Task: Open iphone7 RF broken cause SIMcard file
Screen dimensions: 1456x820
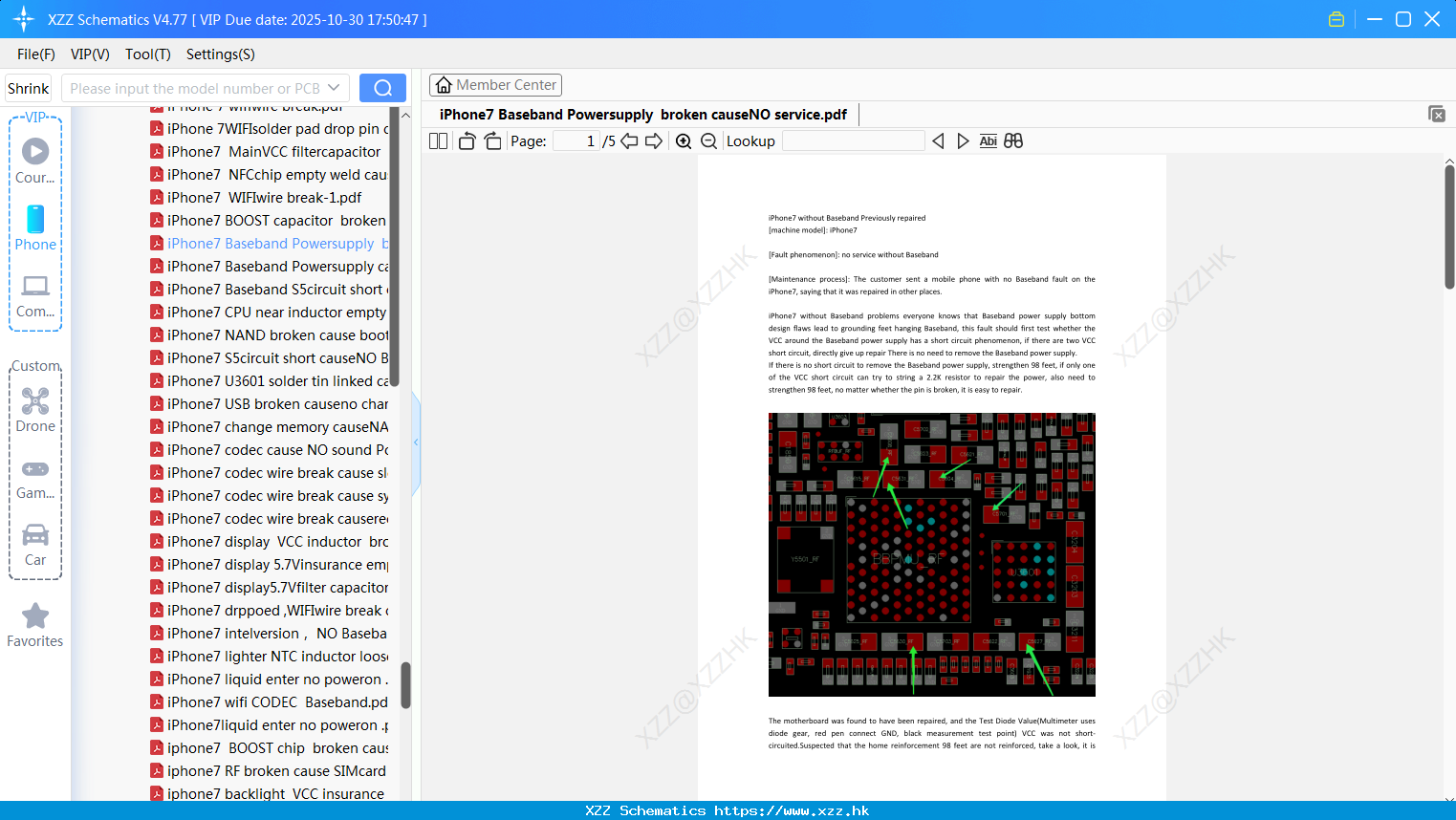Action: tap(269, 771)
